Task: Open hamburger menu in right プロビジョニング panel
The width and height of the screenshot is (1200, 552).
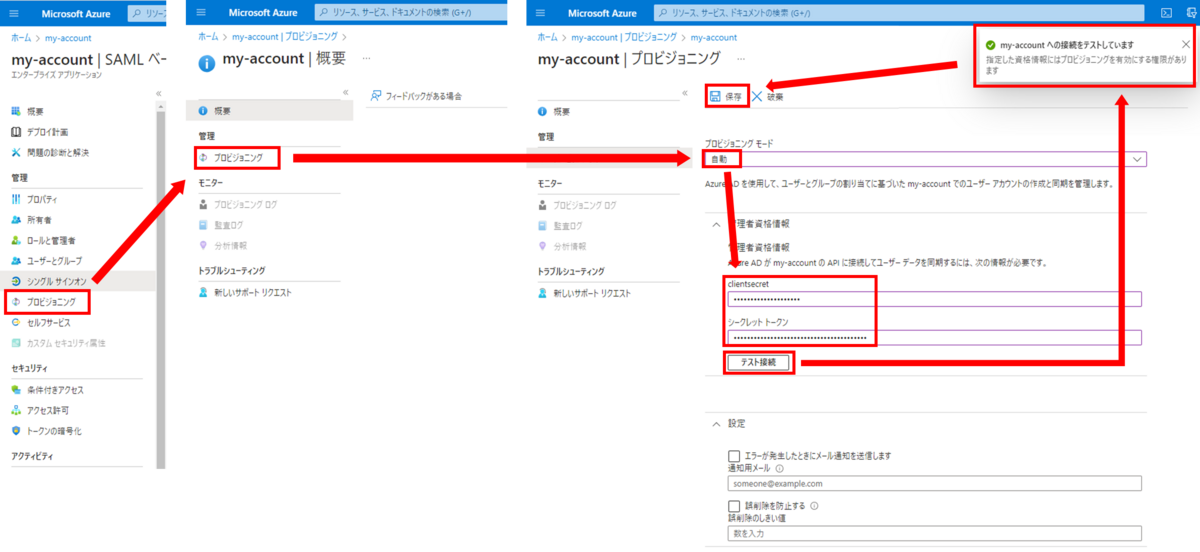Action: tap(541, 13)
